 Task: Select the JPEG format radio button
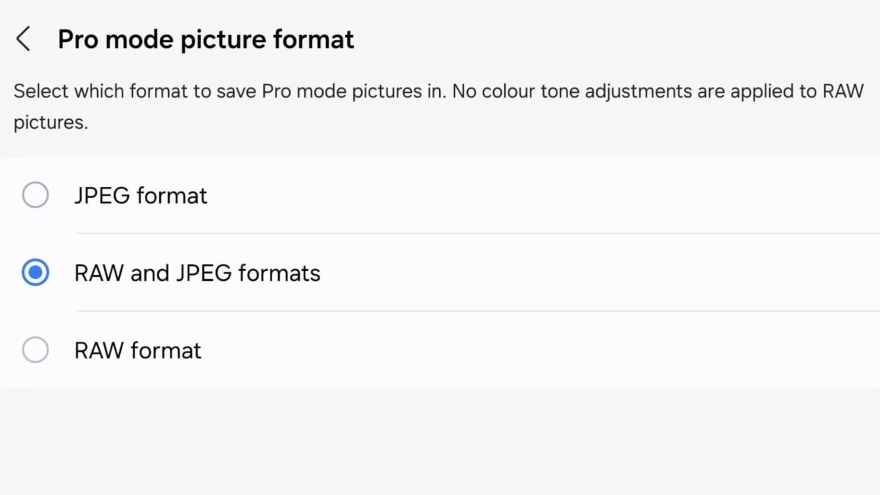pyautogui.click(x=35, y=195)
